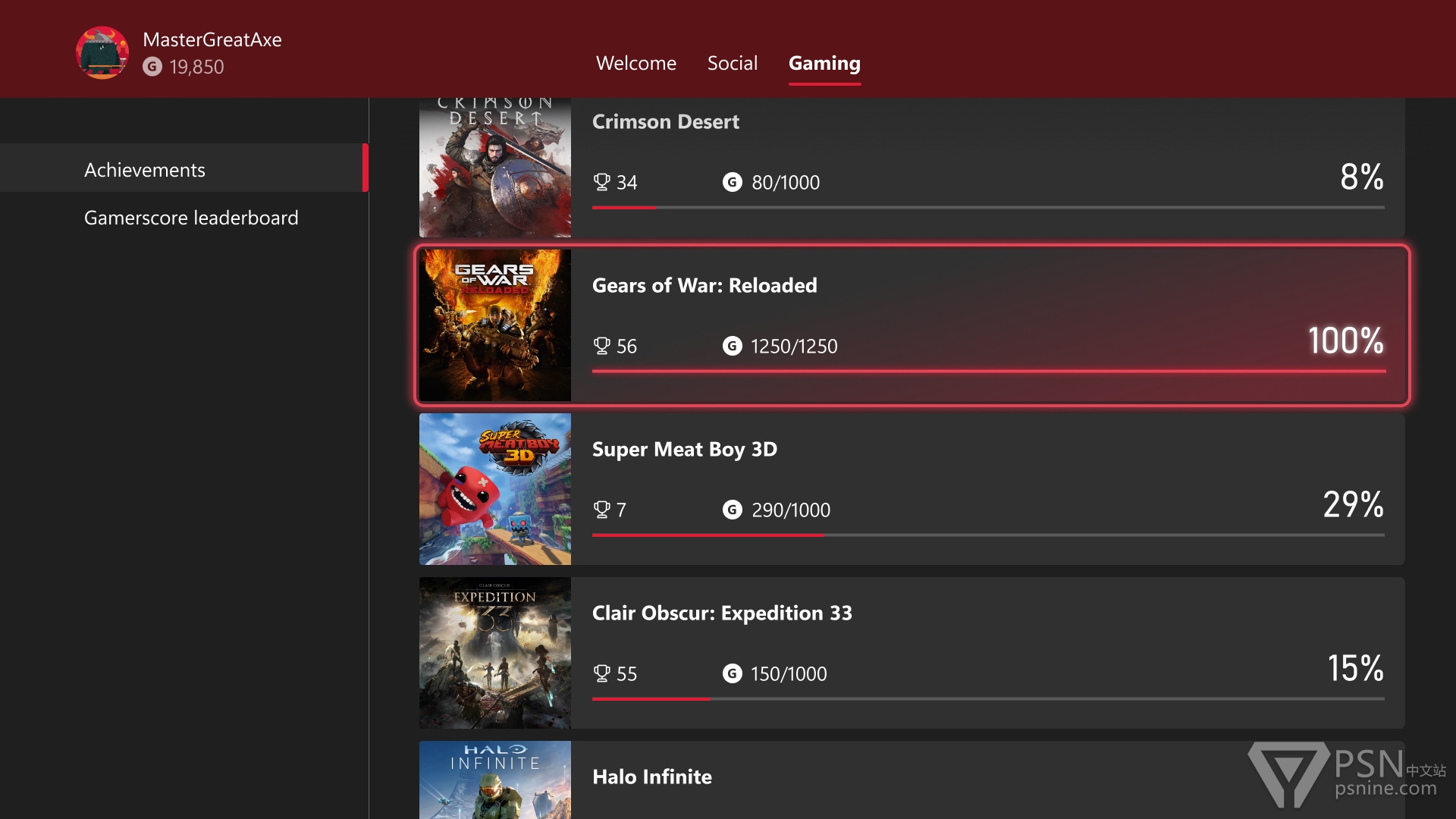Viewport: 1456px width, 819px height.
Task: Click the Halo Infinite cover thumbnail
Action: pyautogui.click(x=494, y=780)
